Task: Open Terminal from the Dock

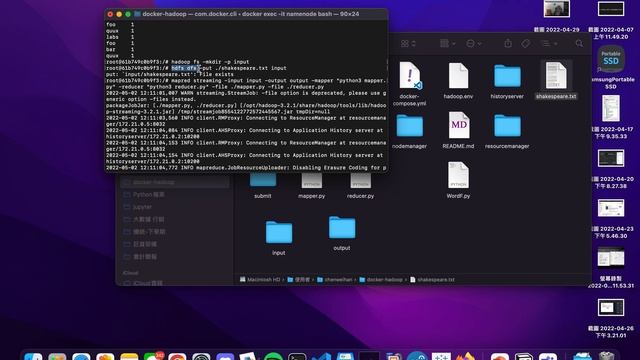Action: (297, 356)
